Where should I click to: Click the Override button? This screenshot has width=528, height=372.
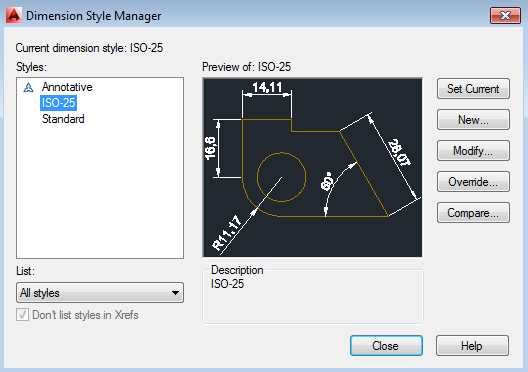click(x=473, y=182)
